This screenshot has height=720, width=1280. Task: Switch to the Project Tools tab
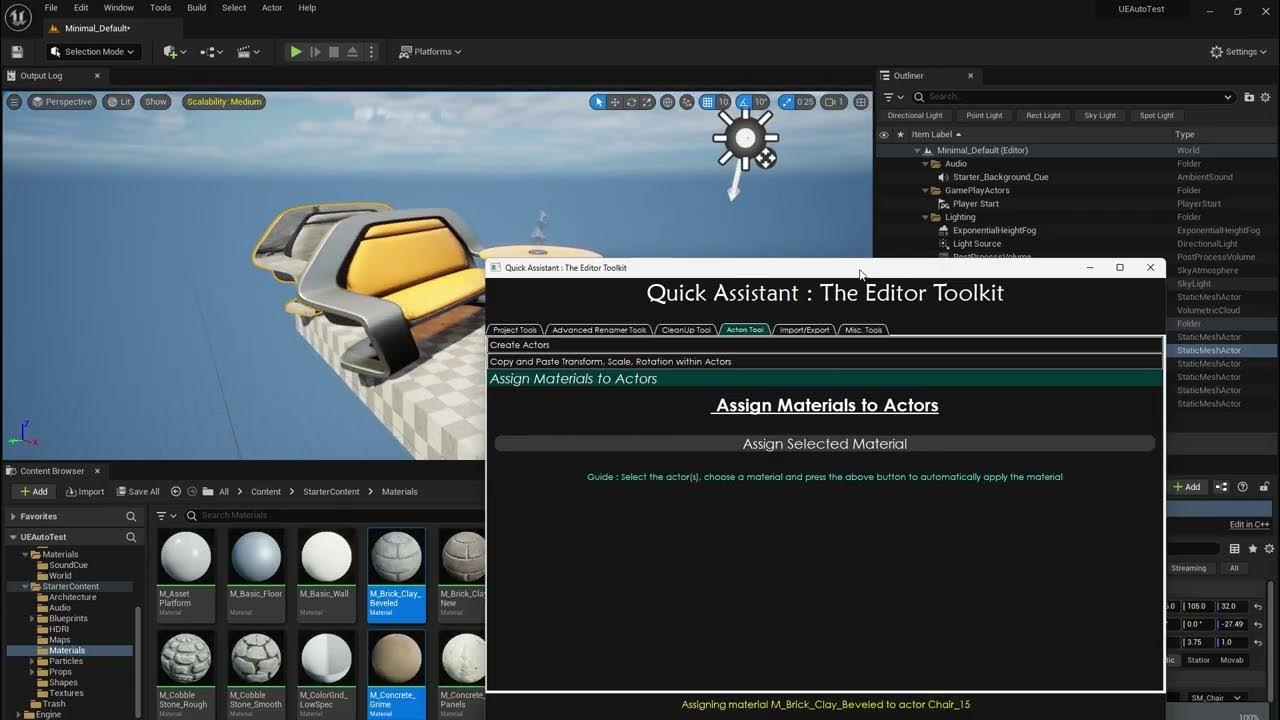coord(515,330)
